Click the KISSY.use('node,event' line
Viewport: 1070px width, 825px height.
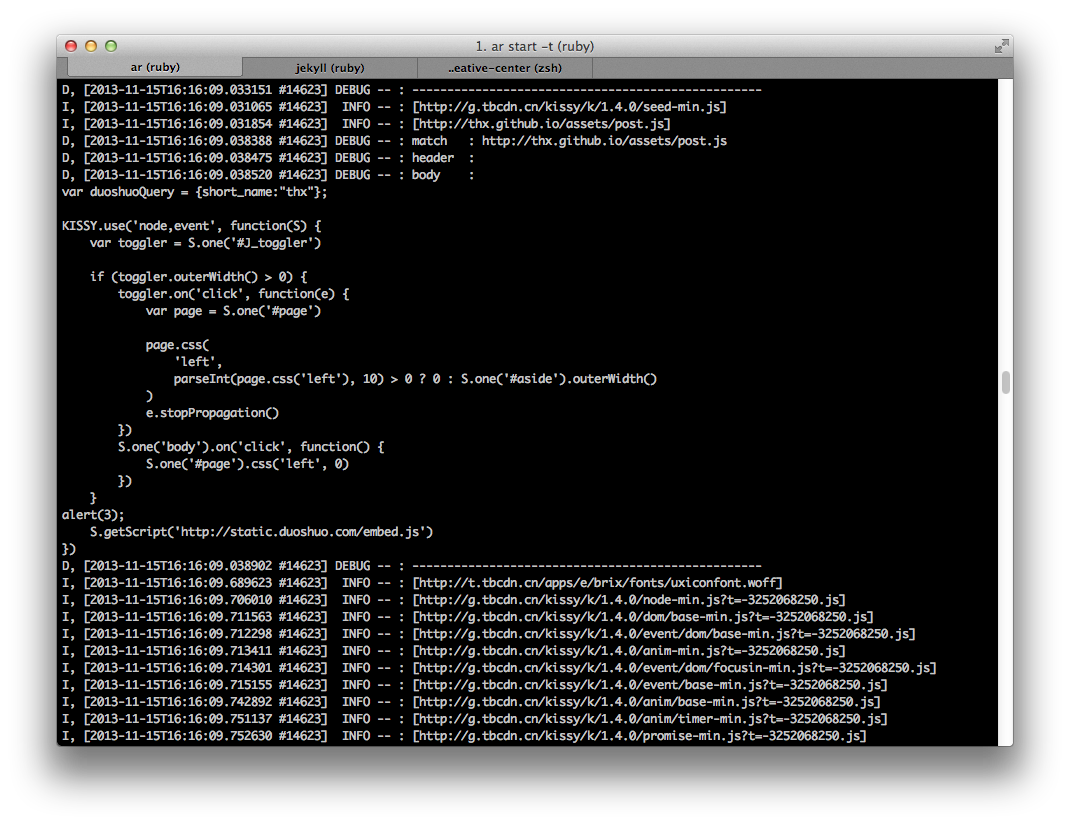(191, 226)
